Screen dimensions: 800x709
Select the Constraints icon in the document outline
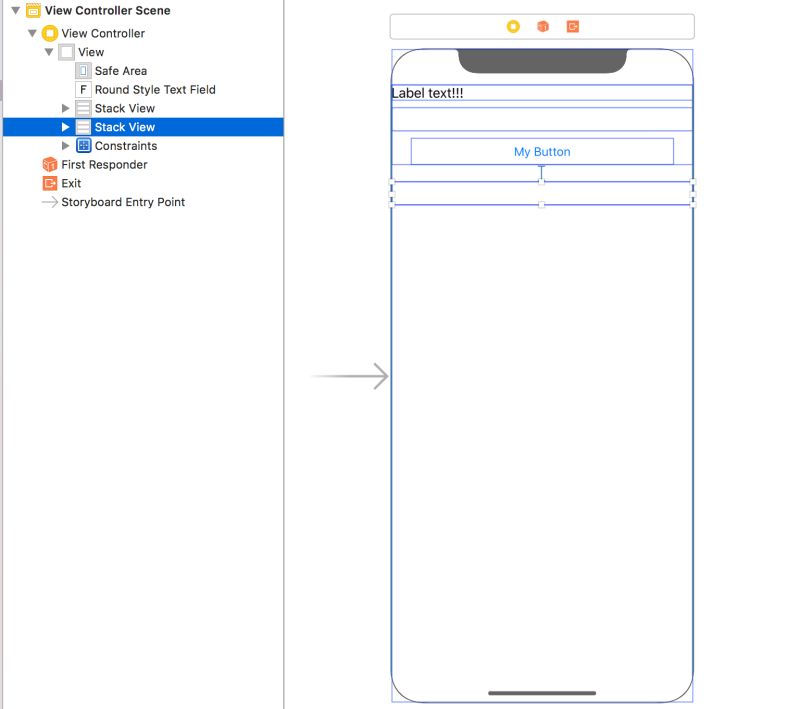[82, 145]
